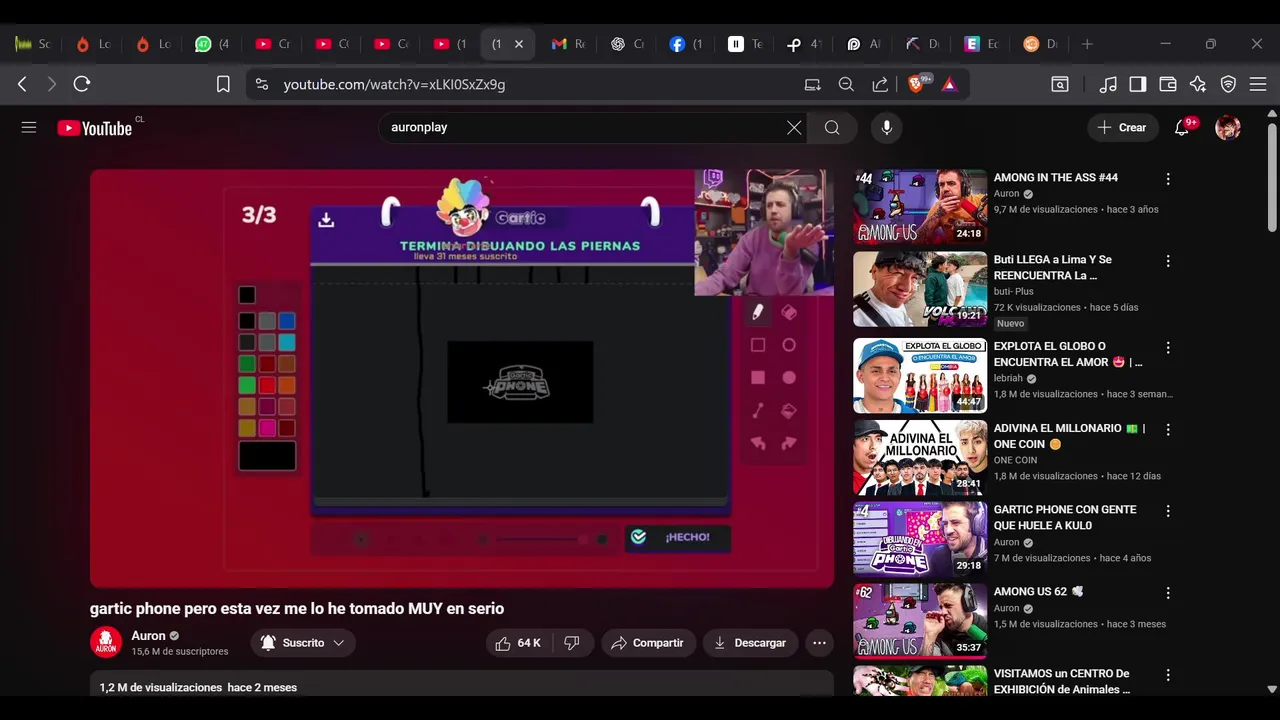Viewport: 1280px width, 720px height.
Task: Open options menu for Buti LLEGA a Lima video
Action: coord(1168,261)
